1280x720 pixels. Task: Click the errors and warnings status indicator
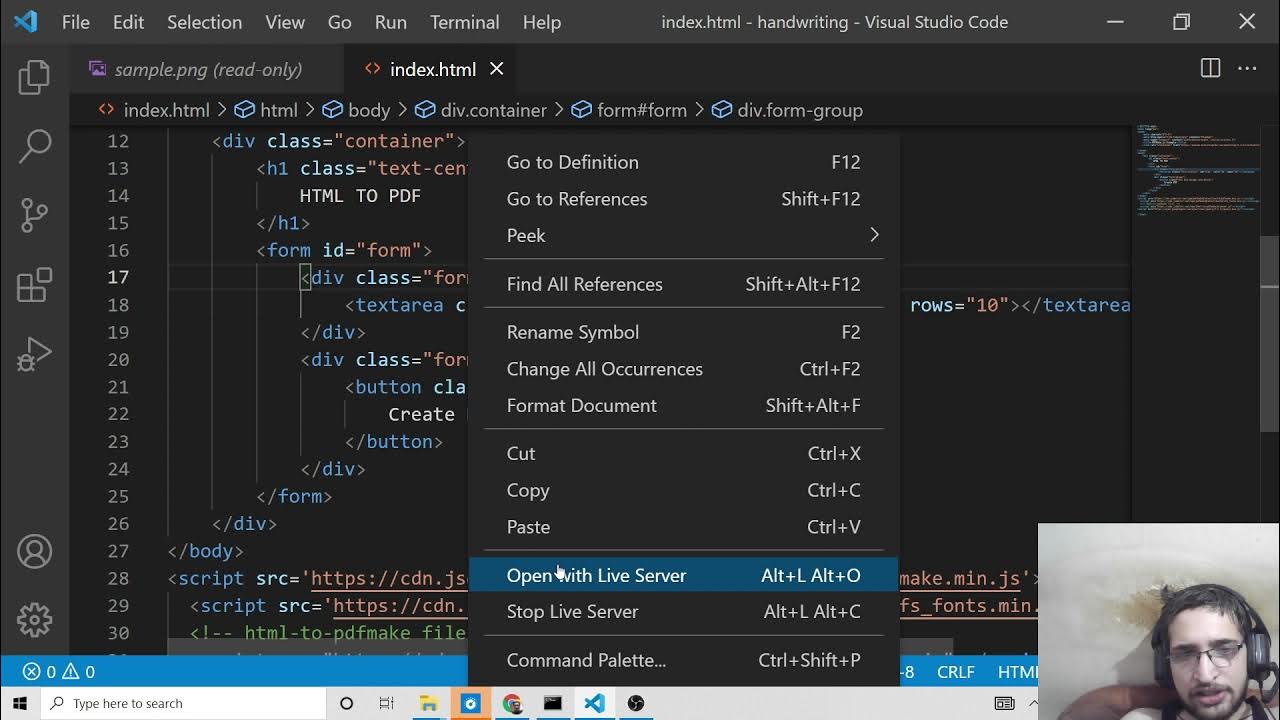point(59,672)
